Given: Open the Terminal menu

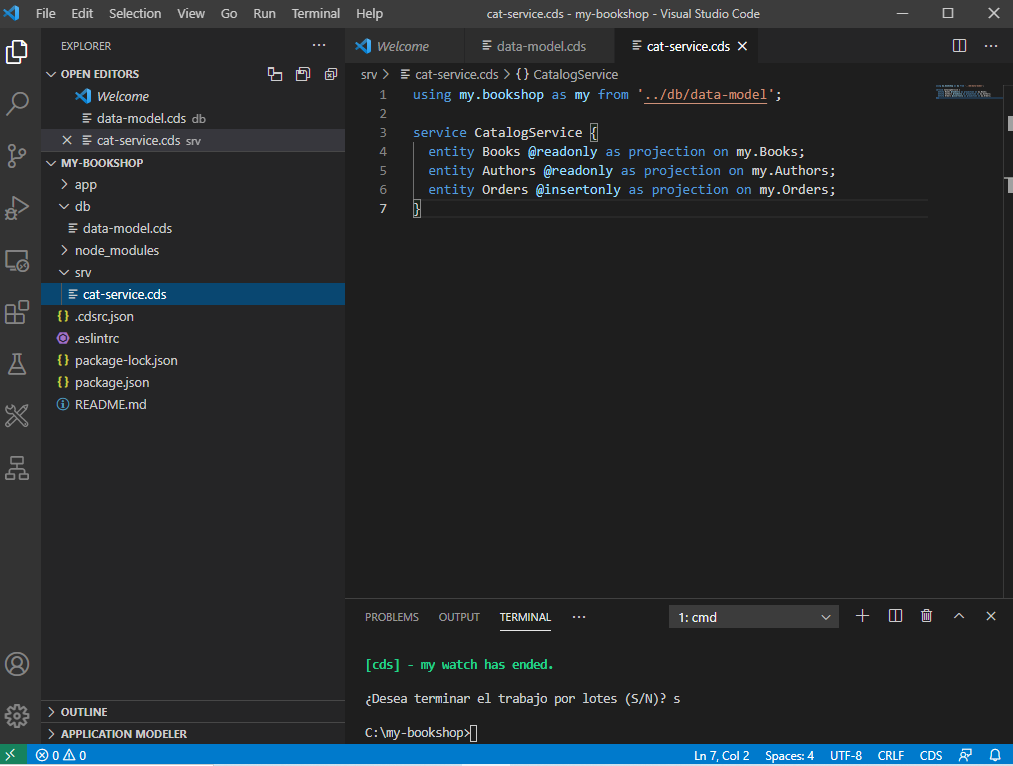Looking at the screenshot, I should click(x=316, y=14).
